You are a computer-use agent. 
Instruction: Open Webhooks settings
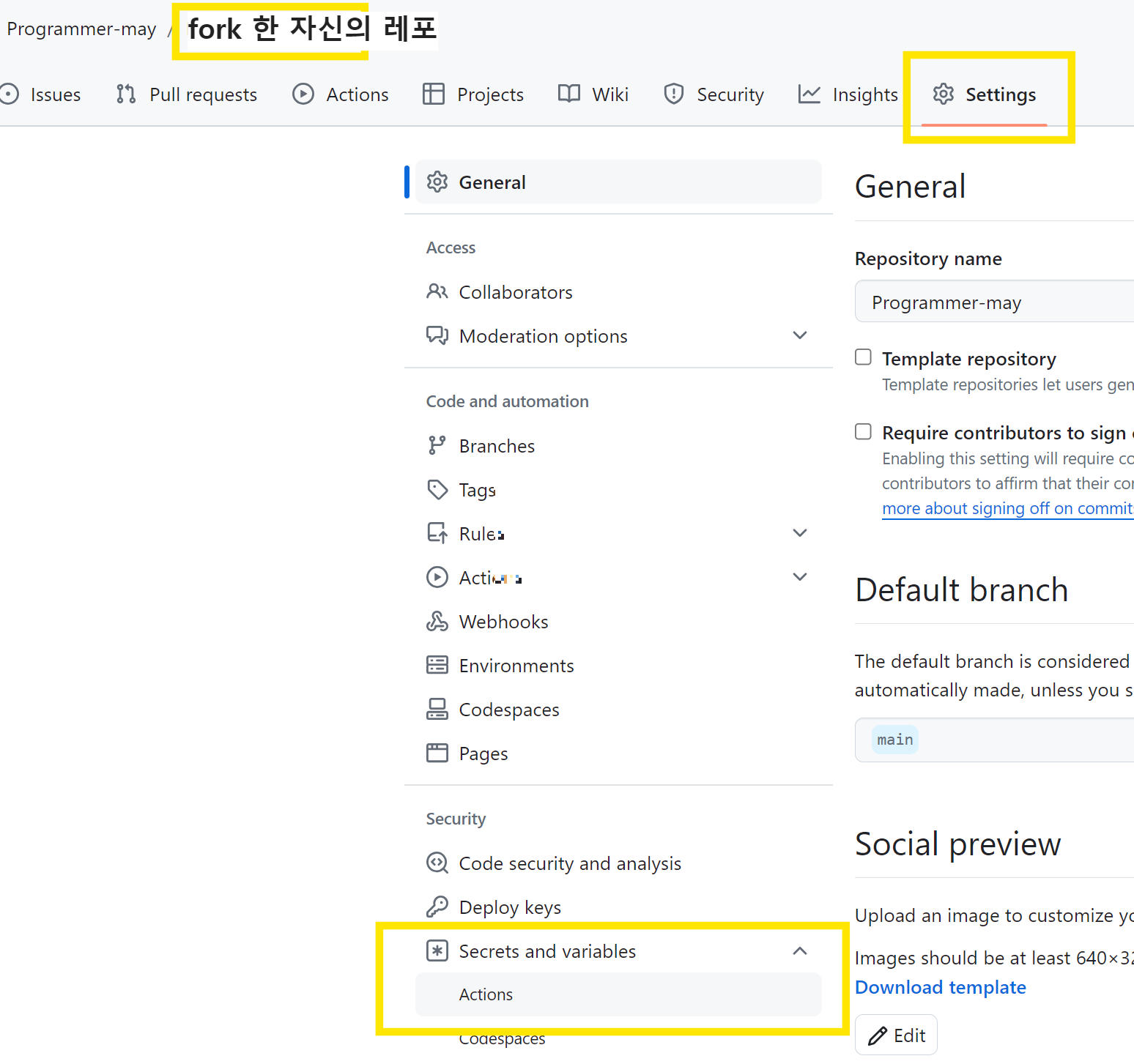pyautogui.click(x=618, y=621)
